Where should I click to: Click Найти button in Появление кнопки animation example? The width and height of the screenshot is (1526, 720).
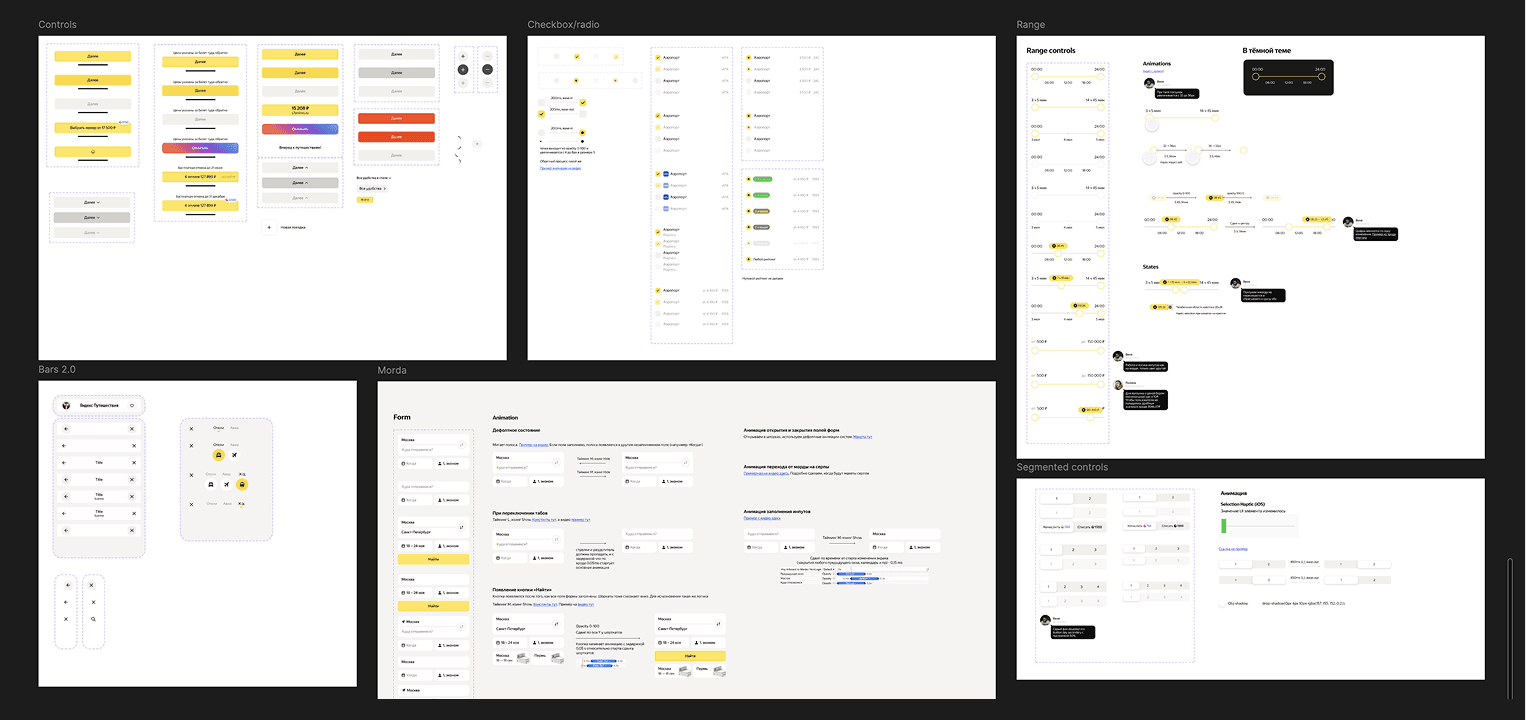(690, 656)
